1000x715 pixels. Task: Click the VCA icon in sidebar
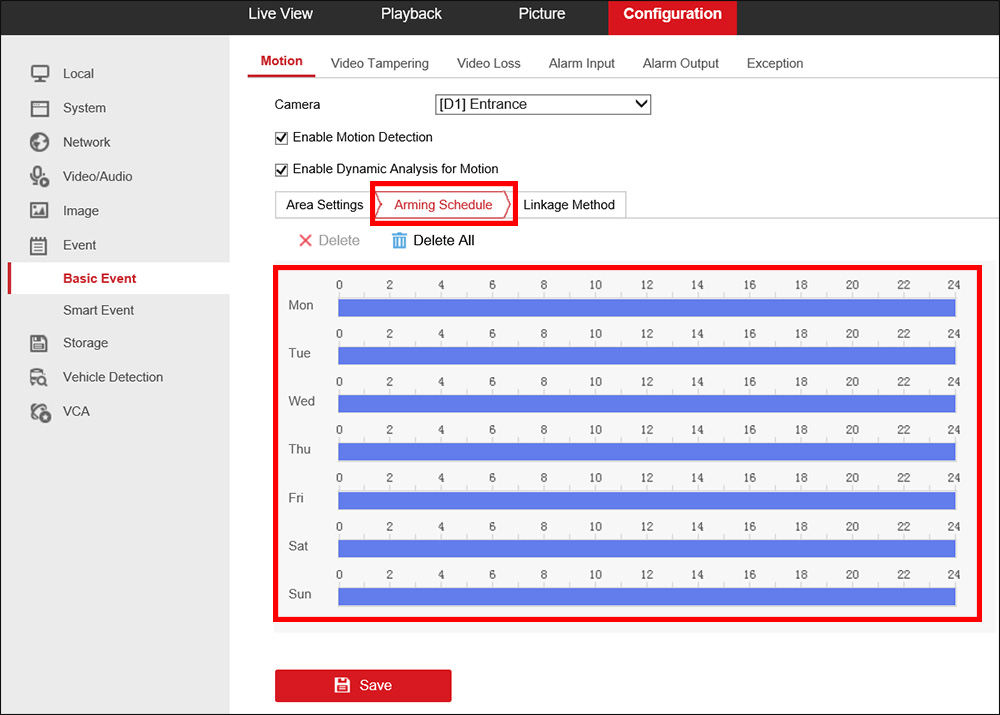point(40,412)
